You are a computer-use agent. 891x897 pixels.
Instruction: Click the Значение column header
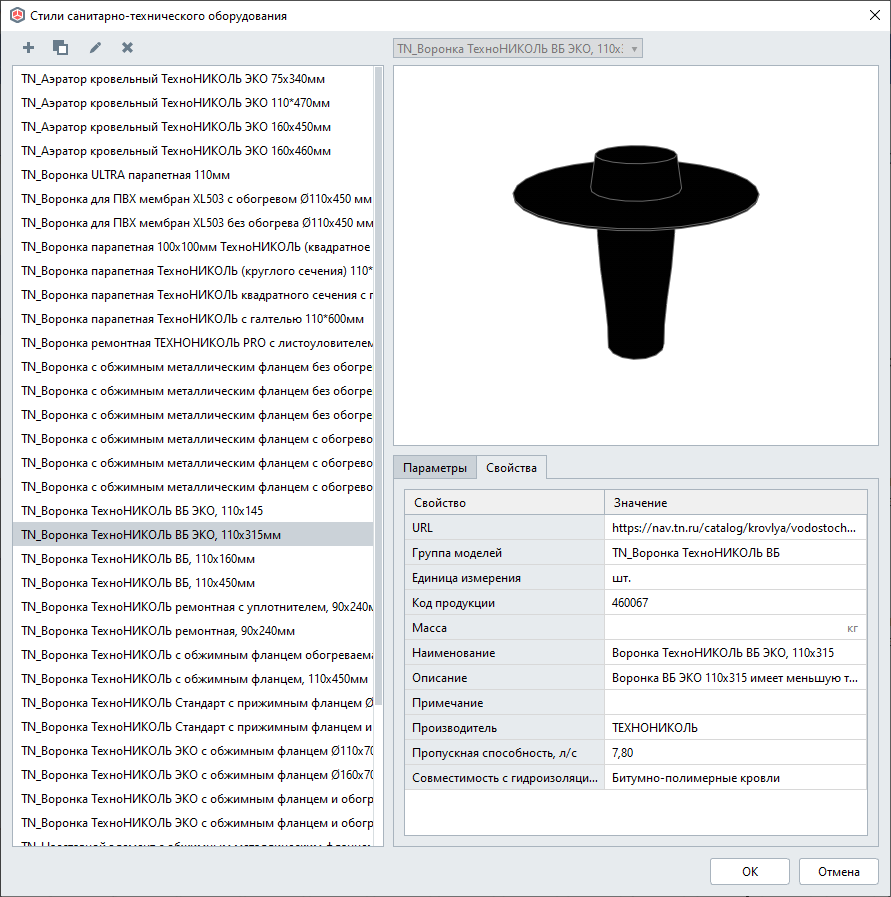[735, 503]
